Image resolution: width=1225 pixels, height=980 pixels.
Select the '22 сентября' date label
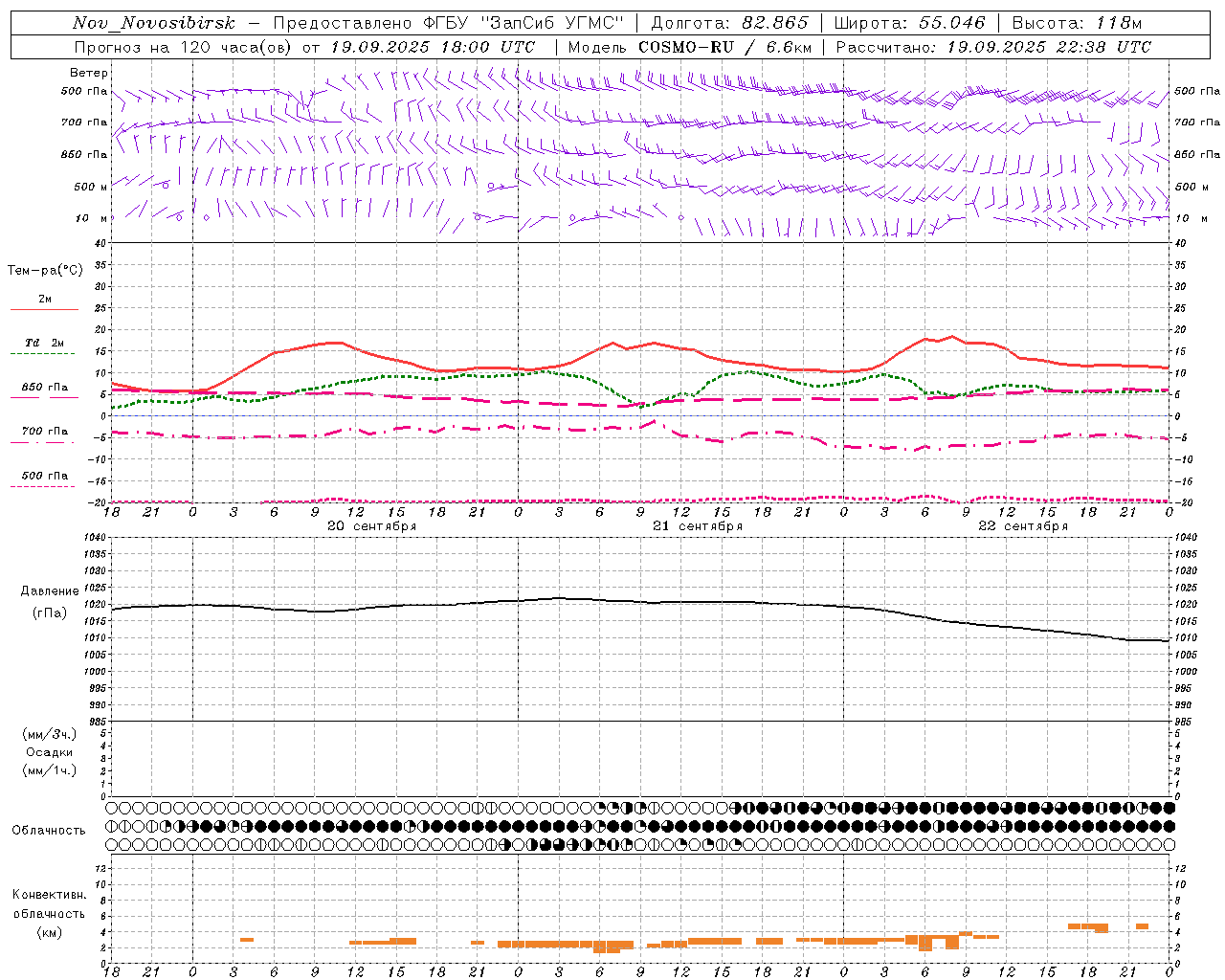click(x=1023, y=526)
